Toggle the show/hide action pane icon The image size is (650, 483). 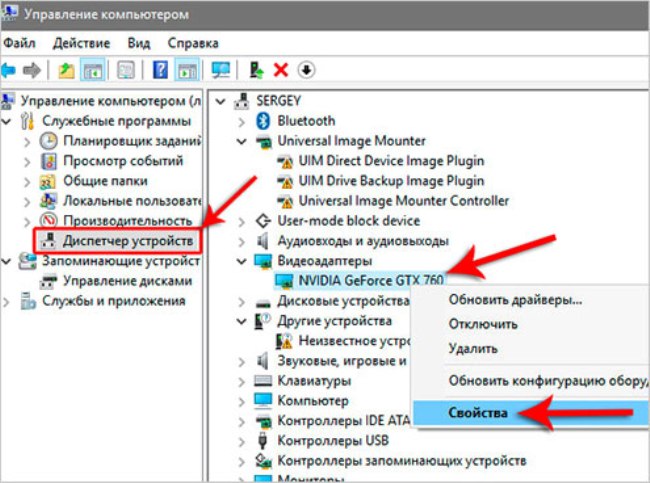pyautogui.click(x=186, y=70)
